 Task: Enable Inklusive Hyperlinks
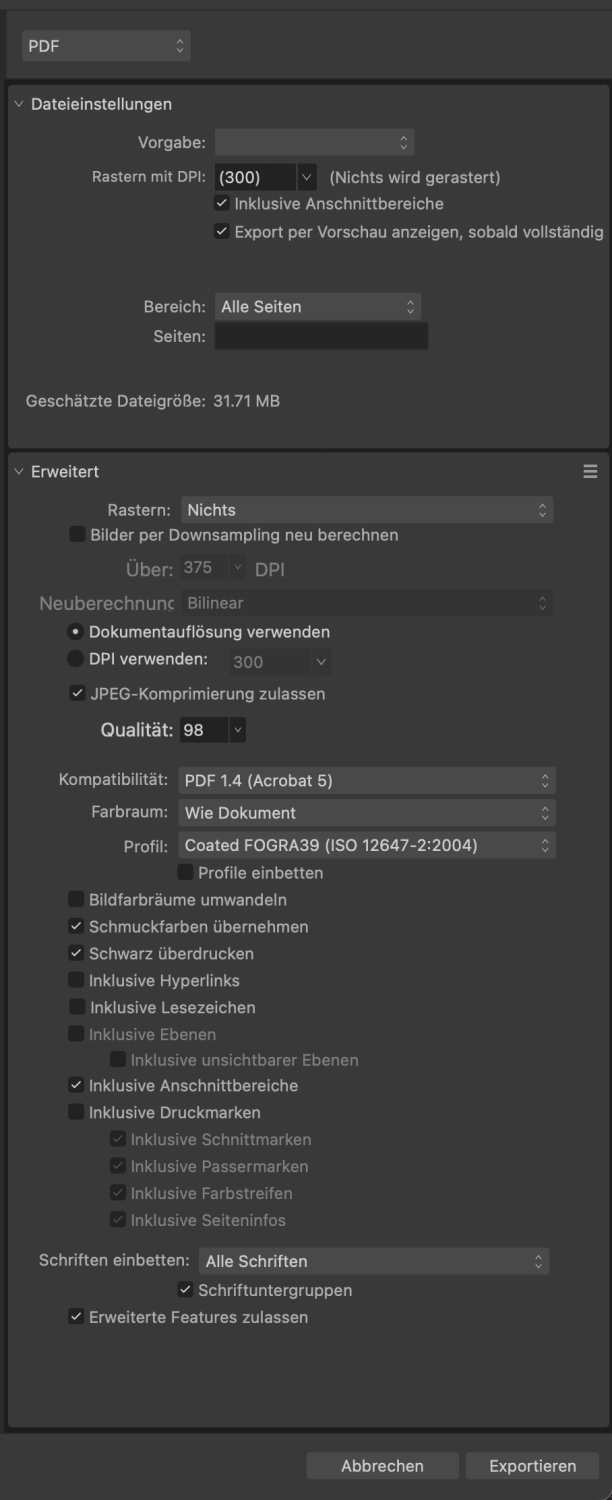tap(75, 980)
